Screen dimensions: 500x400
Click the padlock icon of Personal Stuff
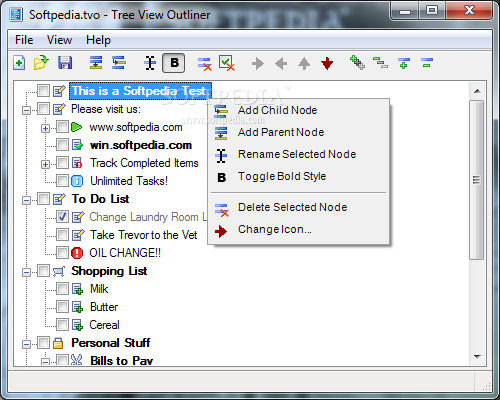point(58,343)
